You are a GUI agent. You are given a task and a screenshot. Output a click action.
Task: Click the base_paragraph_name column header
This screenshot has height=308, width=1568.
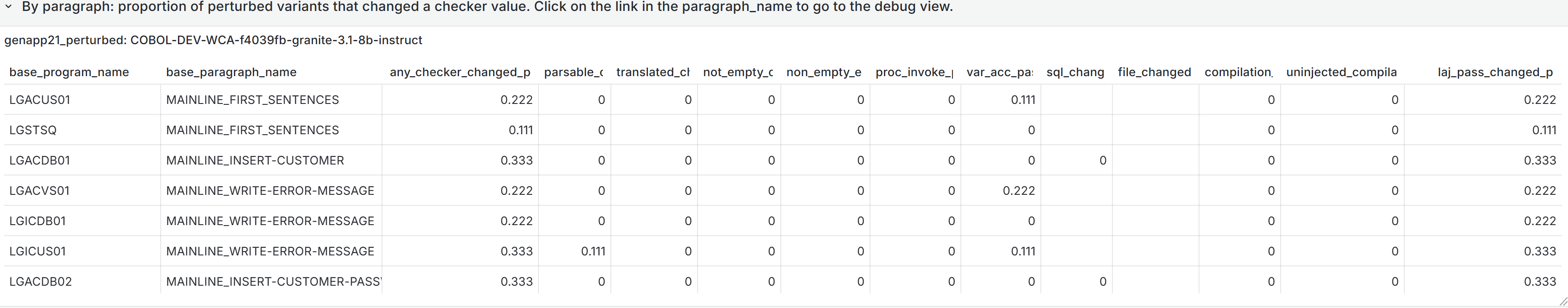(x=231, y=72)
